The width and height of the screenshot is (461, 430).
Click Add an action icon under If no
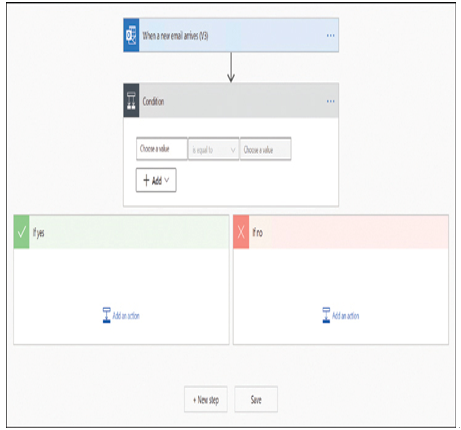click(x=326, y=315)
